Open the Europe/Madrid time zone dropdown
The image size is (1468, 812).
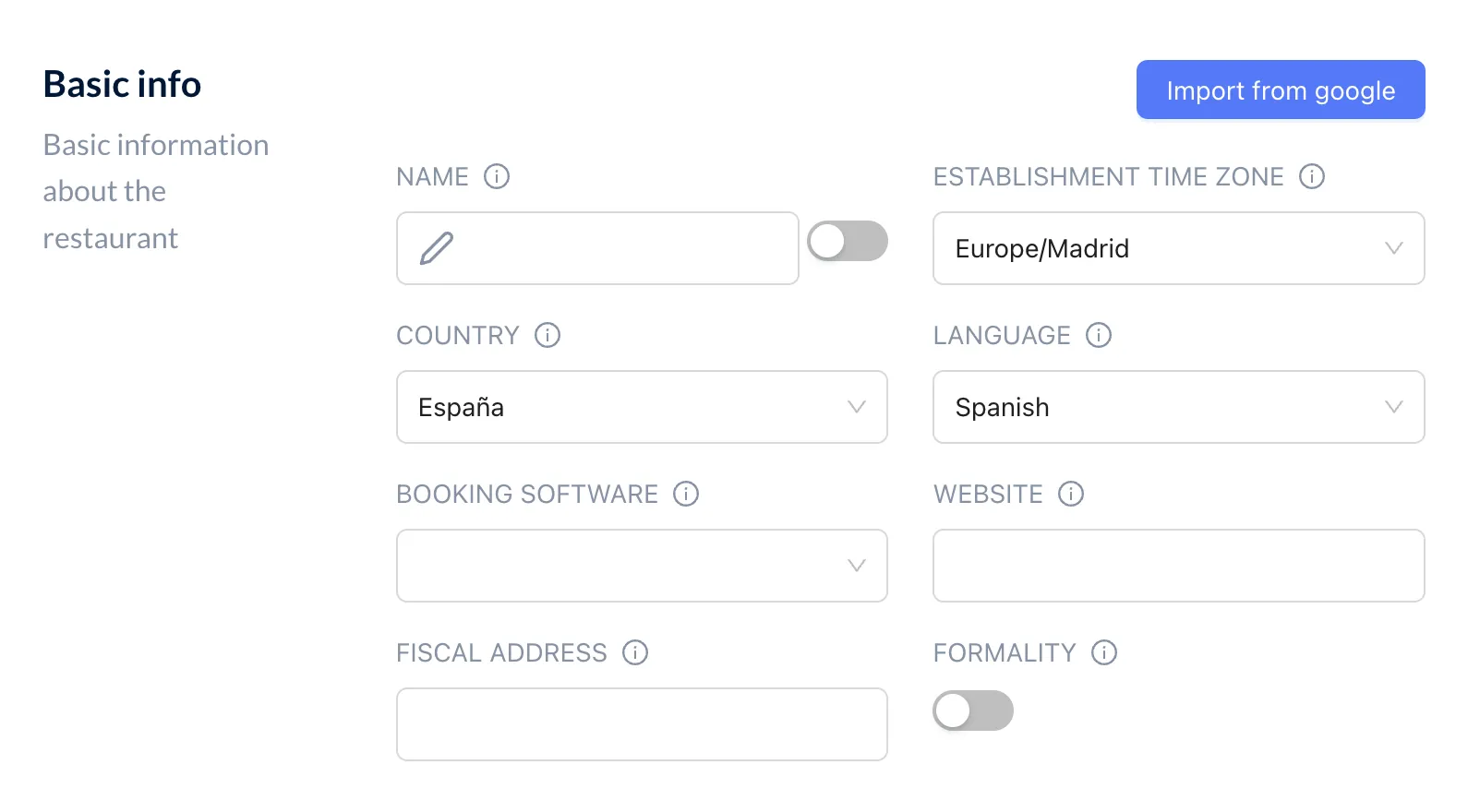[x=1179, y=248]
